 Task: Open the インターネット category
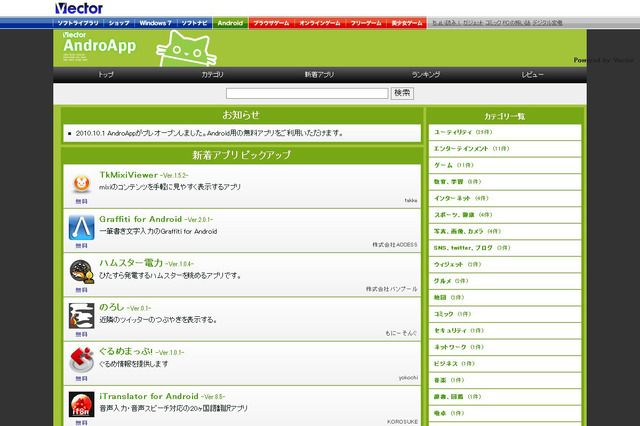[x=505, y=198]
